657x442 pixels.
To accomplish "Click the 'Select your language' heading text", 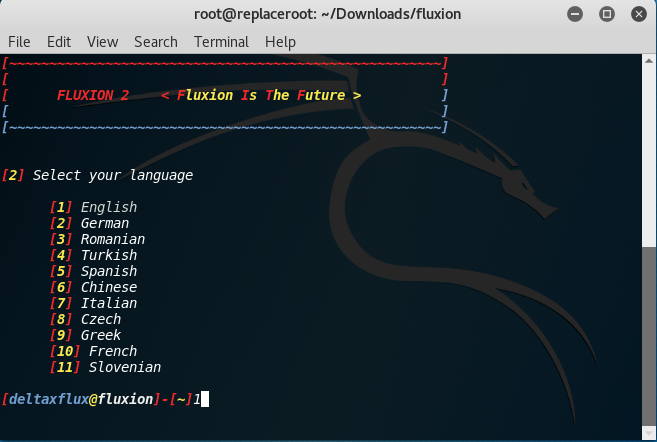I will pos(113,175).
